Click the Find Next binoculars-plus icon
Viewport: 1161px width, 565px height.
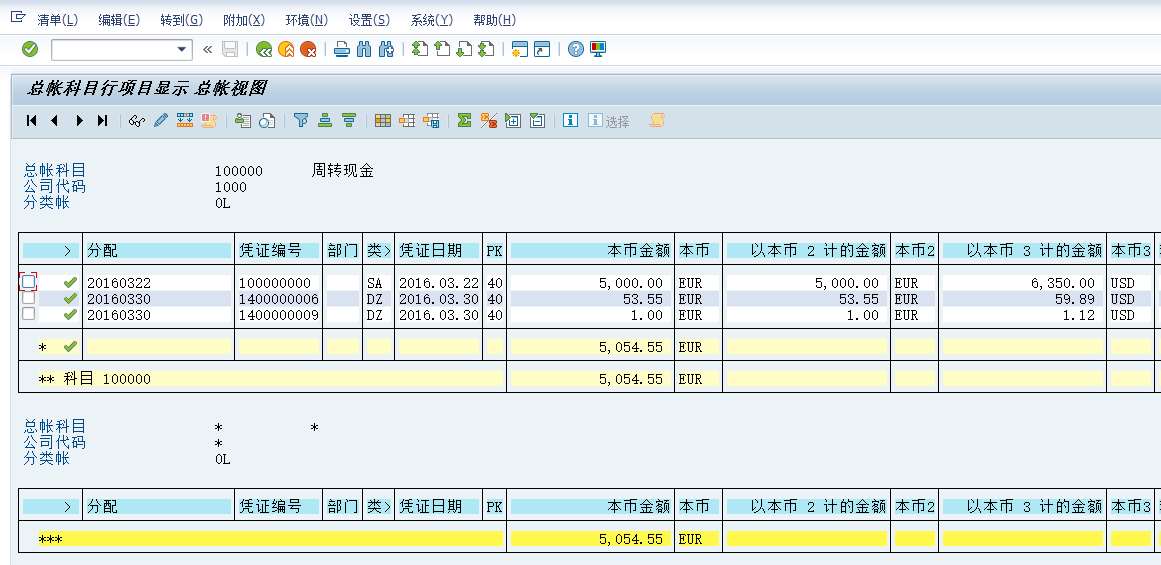pyautogui.click(x=386, y=50)
